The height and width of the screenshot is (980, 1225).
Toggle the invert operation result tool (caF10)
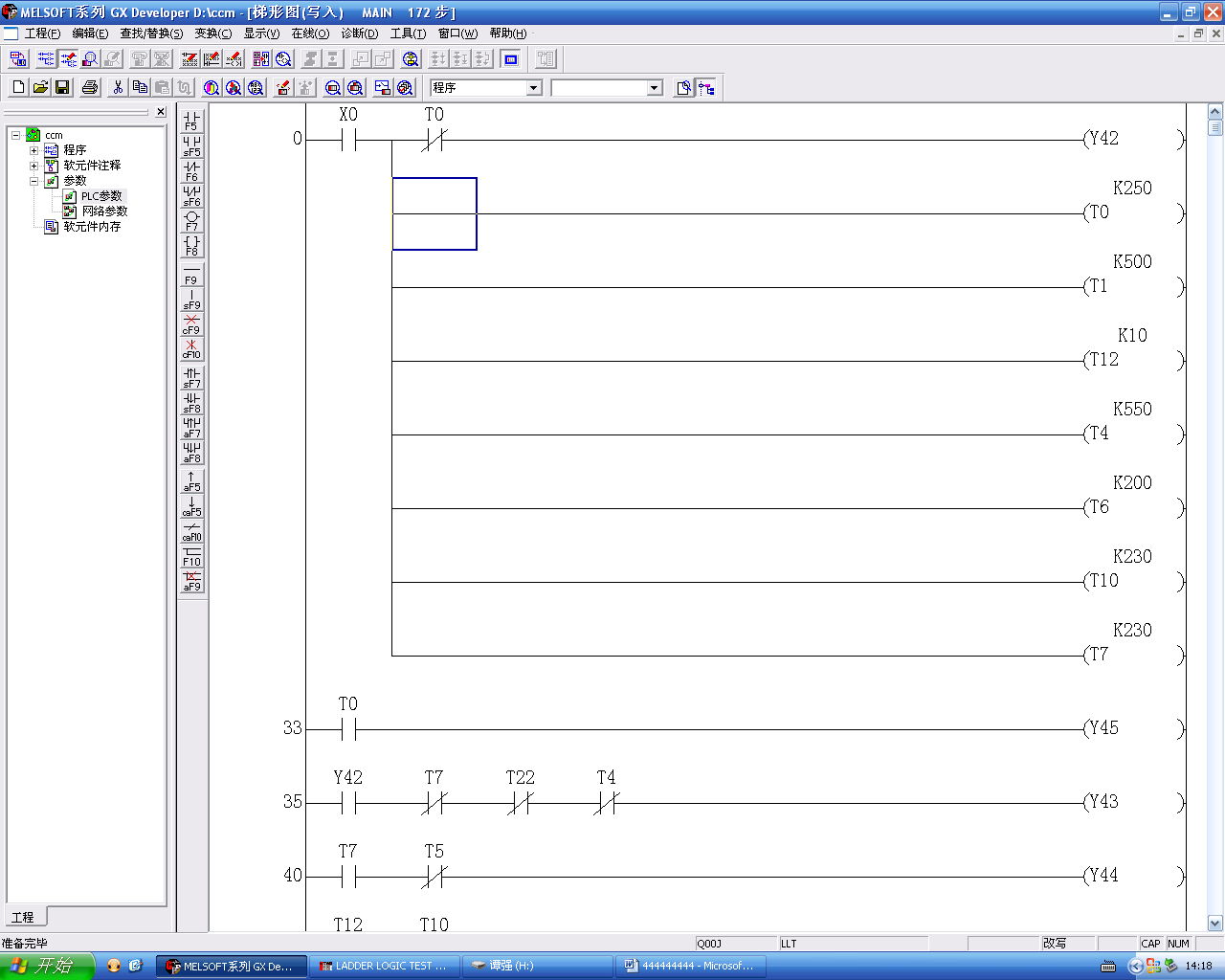coord(191,531)
